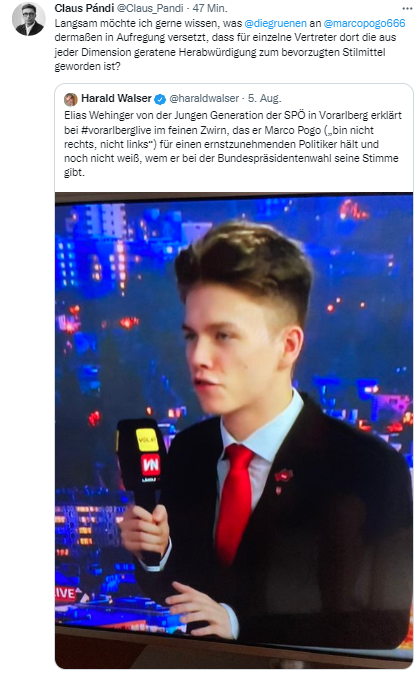Click the @haraldwalser handle

204,99
